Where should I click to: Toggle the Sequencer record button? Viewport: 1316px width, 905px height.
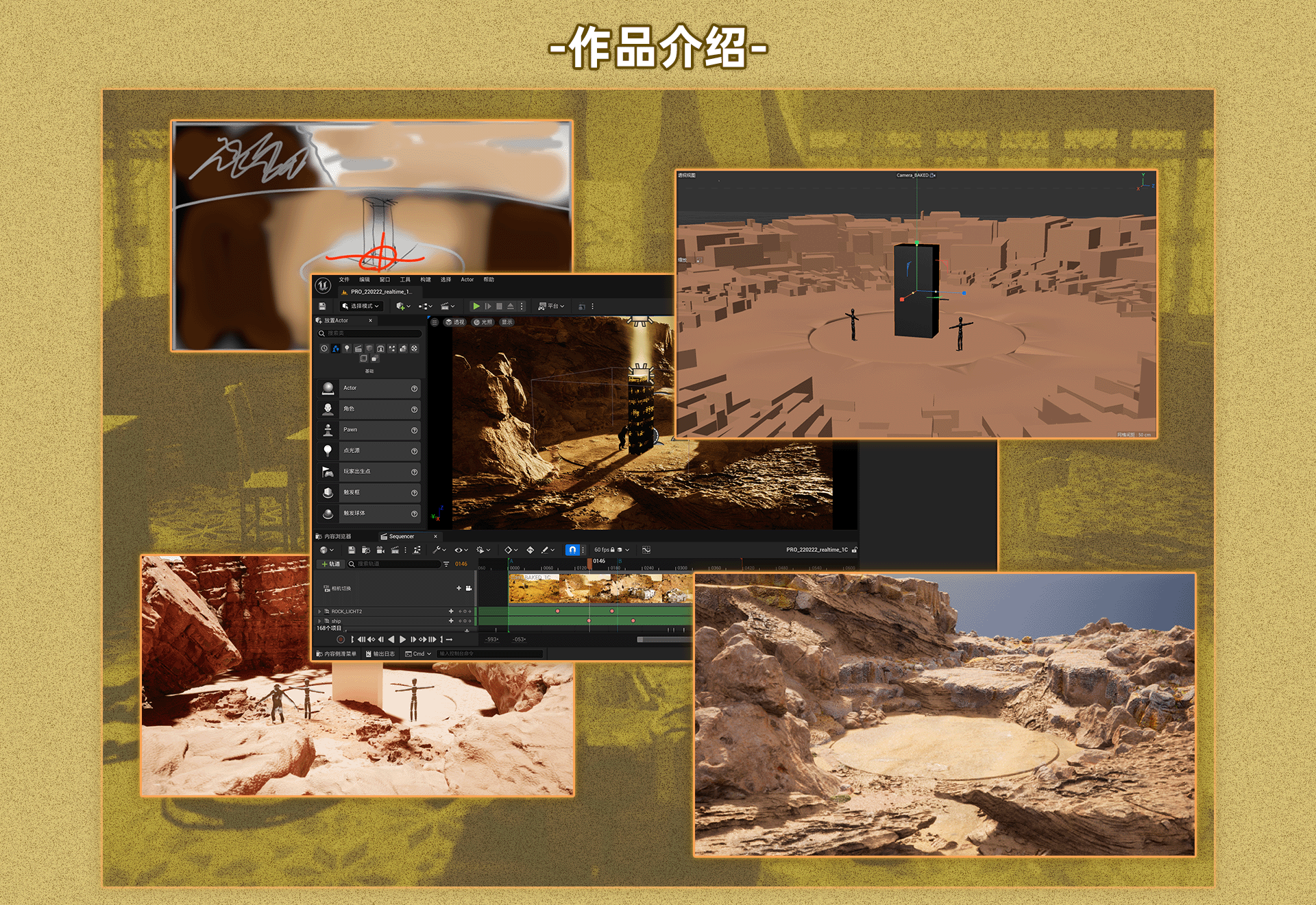pyautogui.click(x=341, y=640)
